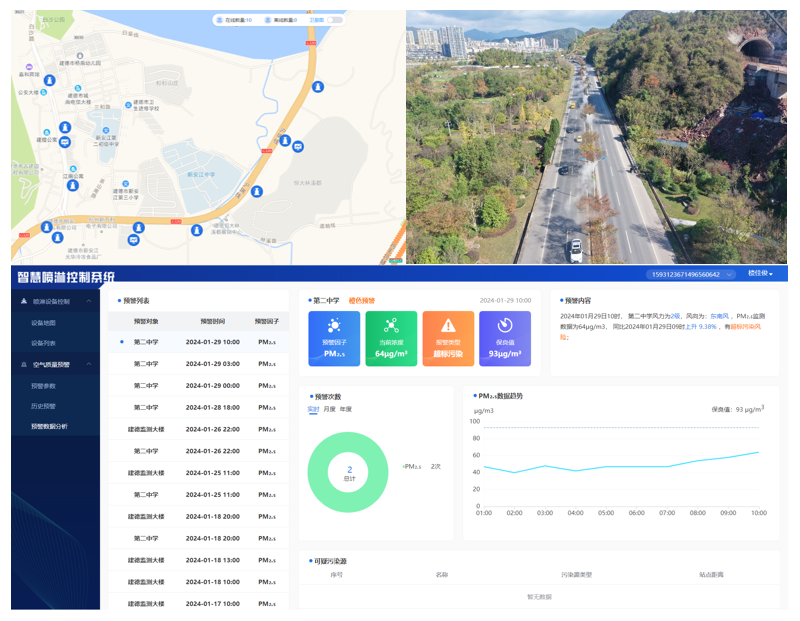Collapse the 空气质量预警 menu chevron
Screen dimensions: 800x621
point(89,364)
